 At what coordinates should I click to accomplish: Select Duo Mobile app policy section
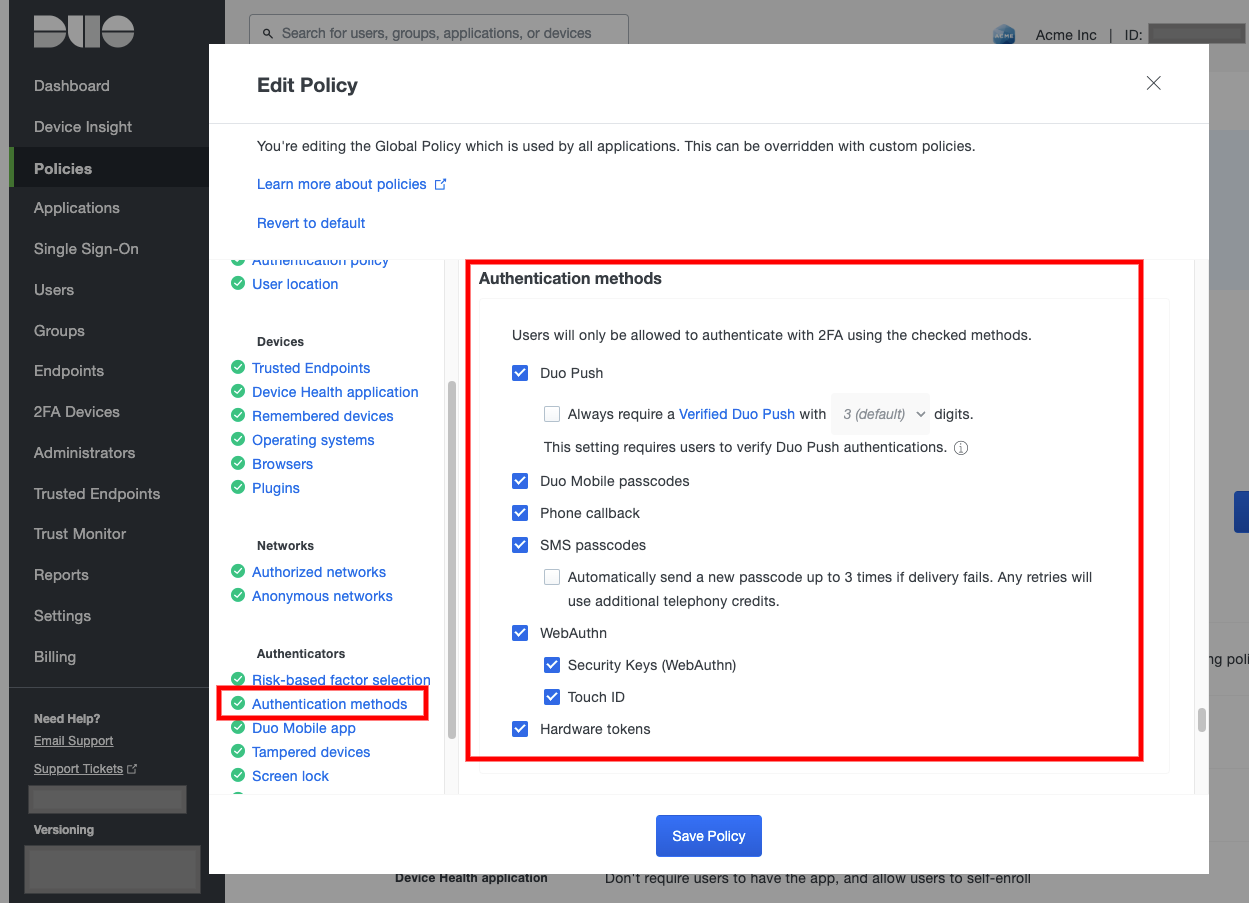point(304,728)
